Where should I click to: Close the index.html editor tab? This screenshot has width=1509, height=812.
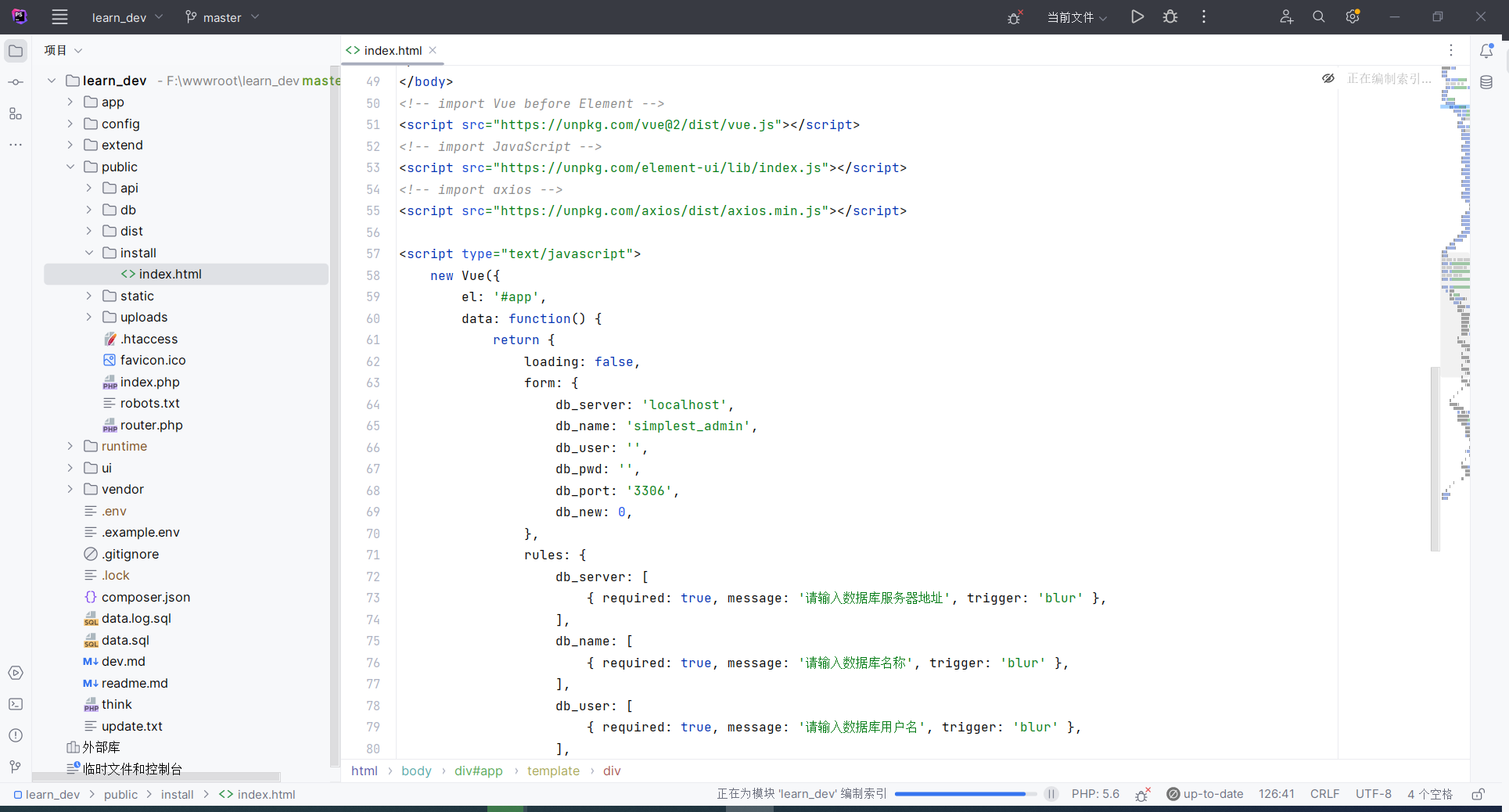(x=433, y=50)
